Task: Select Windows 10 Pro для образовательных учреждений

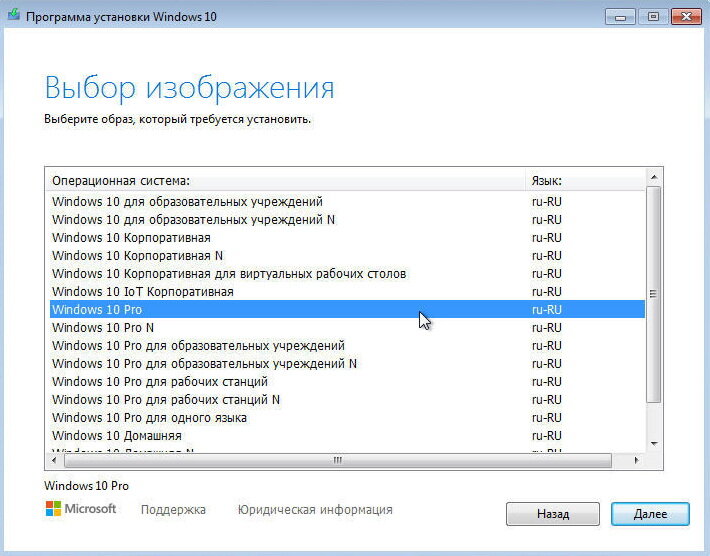Action: (x=347, y=345)
